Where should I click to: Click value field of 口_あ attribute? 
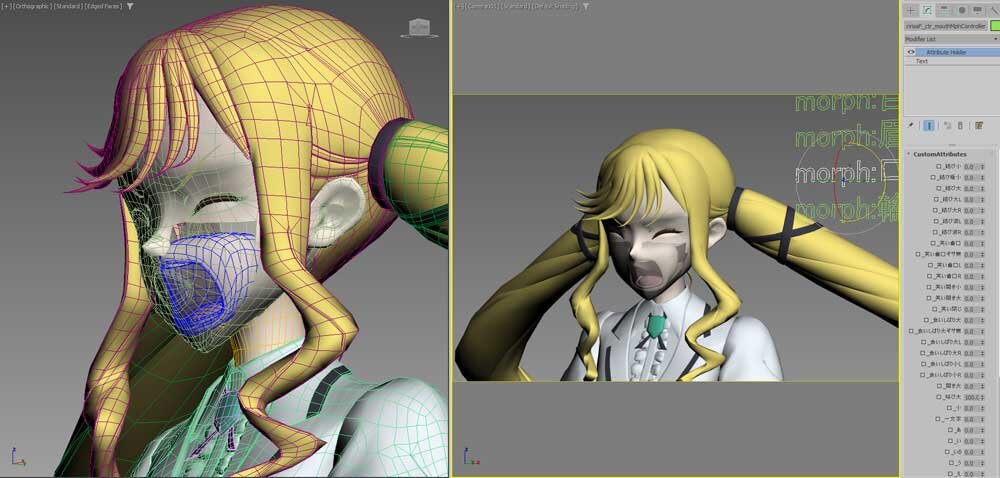[x=972, y=430]
